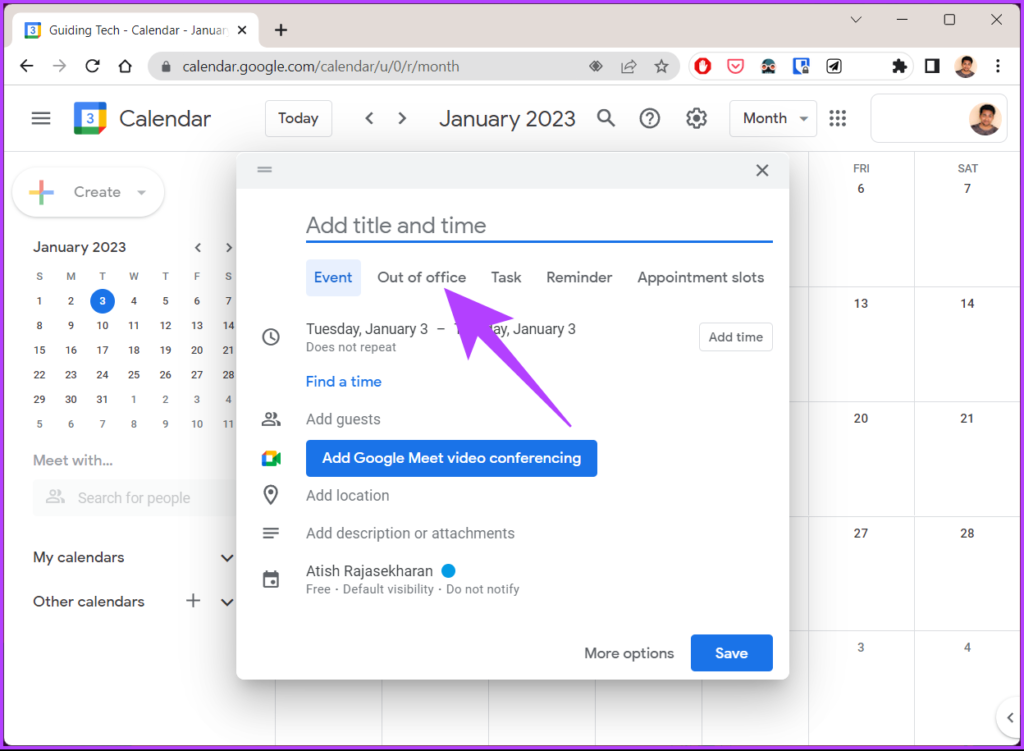The width and height of the screenshot is (1024, 751).
Task: Click the location pin icon
Action: click(270, 495)
